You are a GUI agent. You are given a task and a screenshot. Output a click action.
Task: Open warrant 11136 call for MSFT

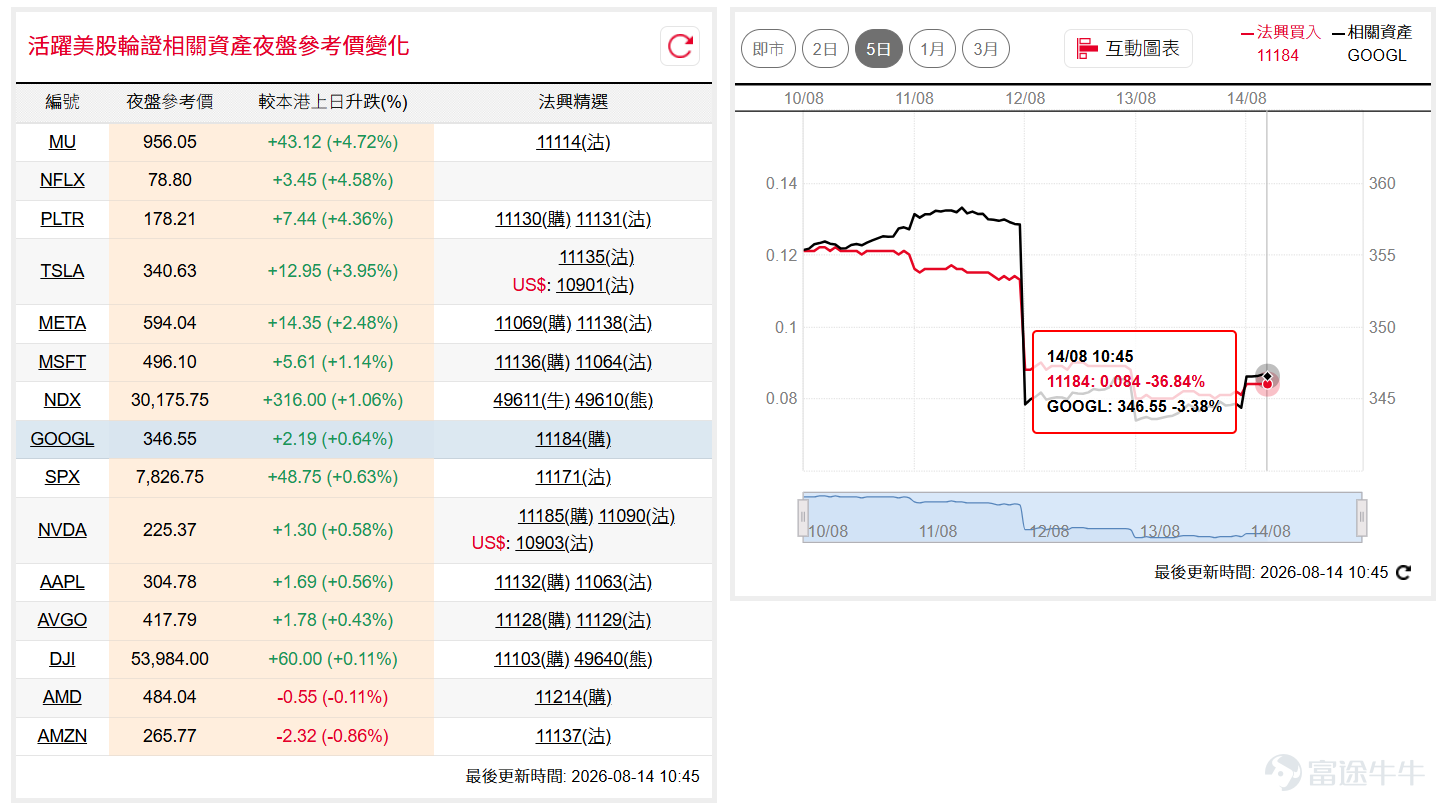coord(533,362)
